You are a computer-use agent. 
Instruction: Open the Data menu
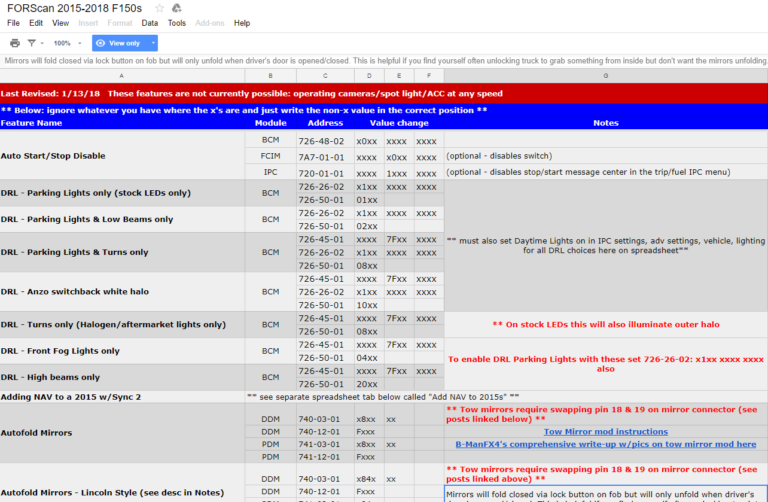[149, 23]
